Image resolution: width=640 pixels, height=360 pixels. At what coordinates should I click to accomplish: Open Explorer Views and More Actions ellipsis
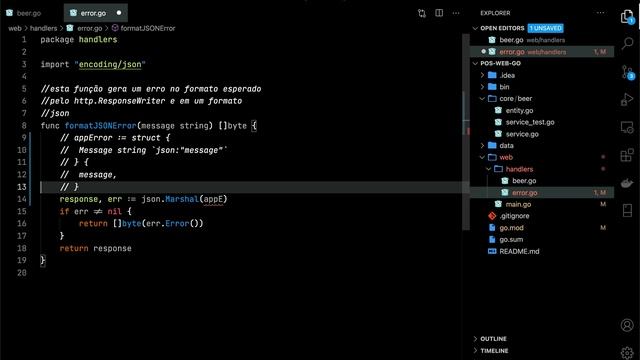[600, 13]
